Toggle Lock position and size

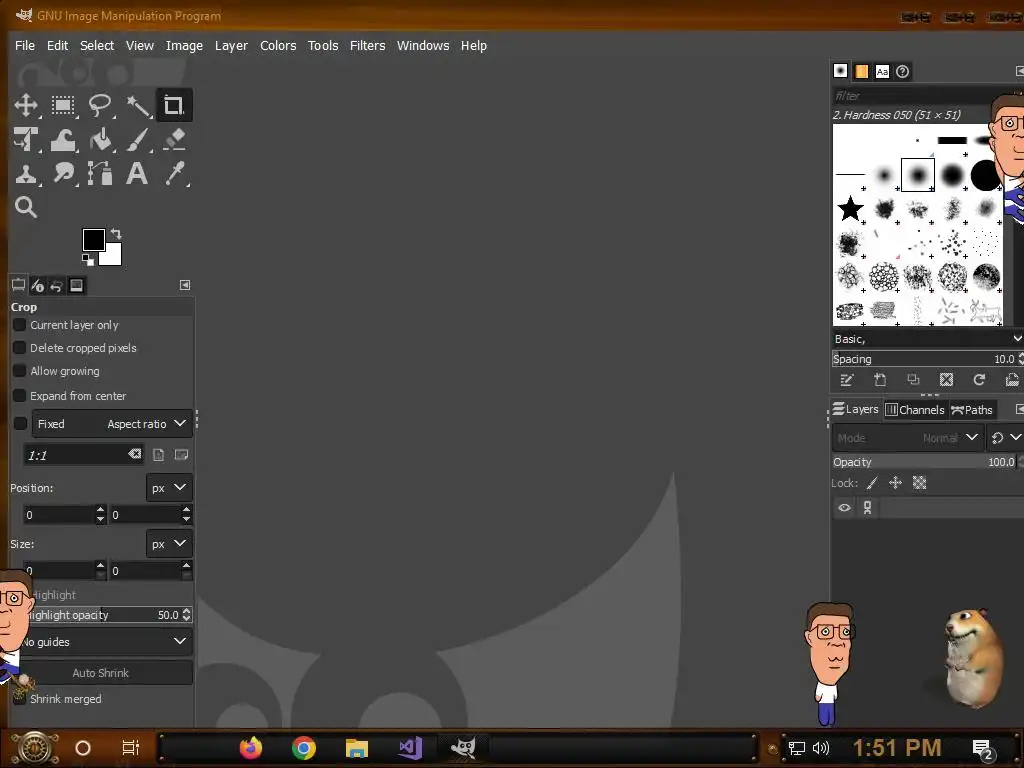click(x=895, y=483)
